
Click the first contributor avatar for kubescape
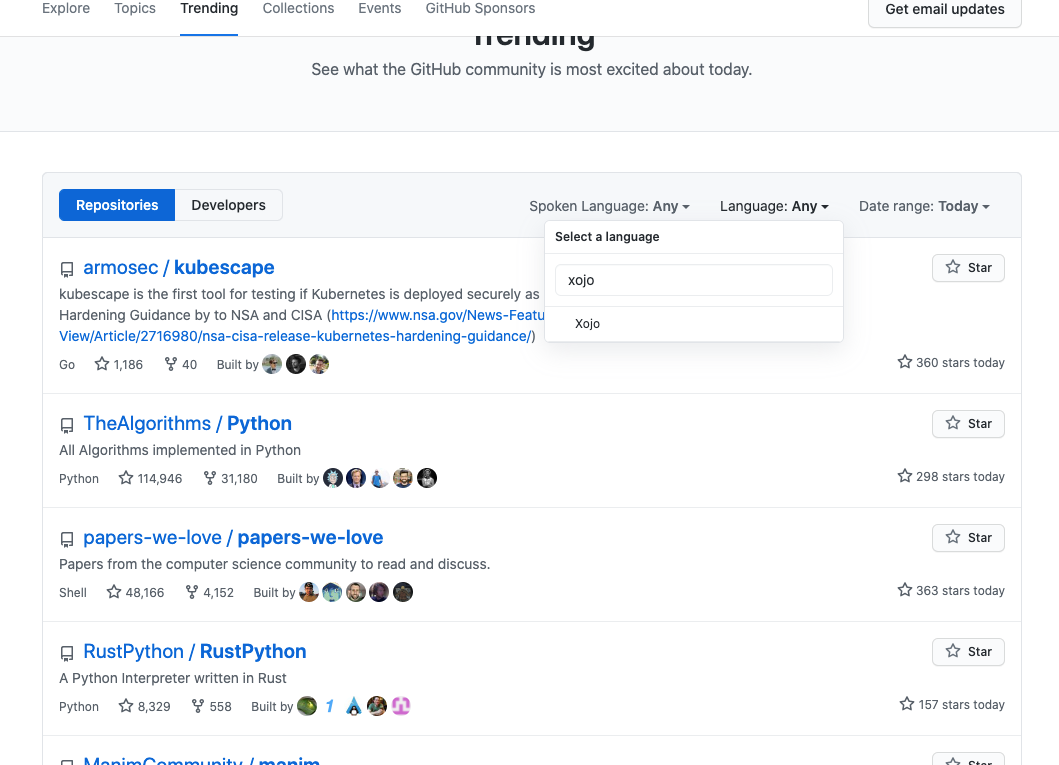[272, 364]
